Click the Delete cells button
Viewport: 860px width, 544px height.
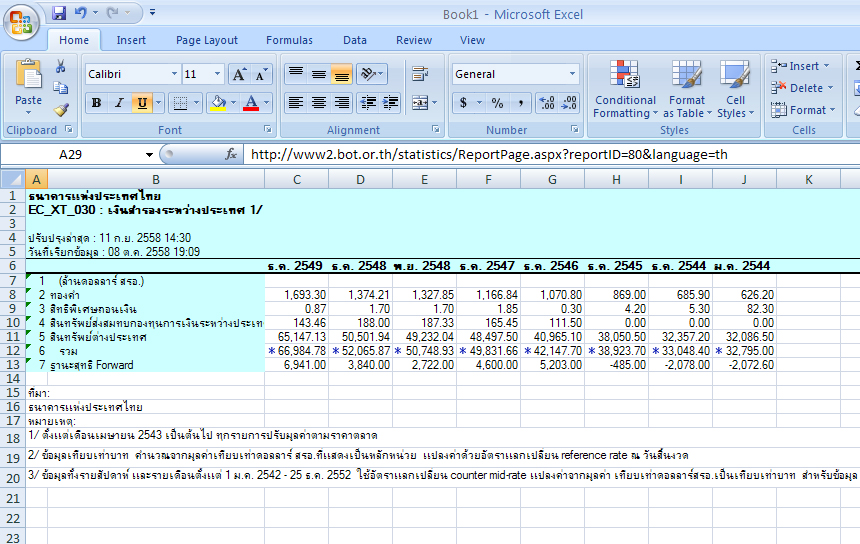(x=802, y=88)
